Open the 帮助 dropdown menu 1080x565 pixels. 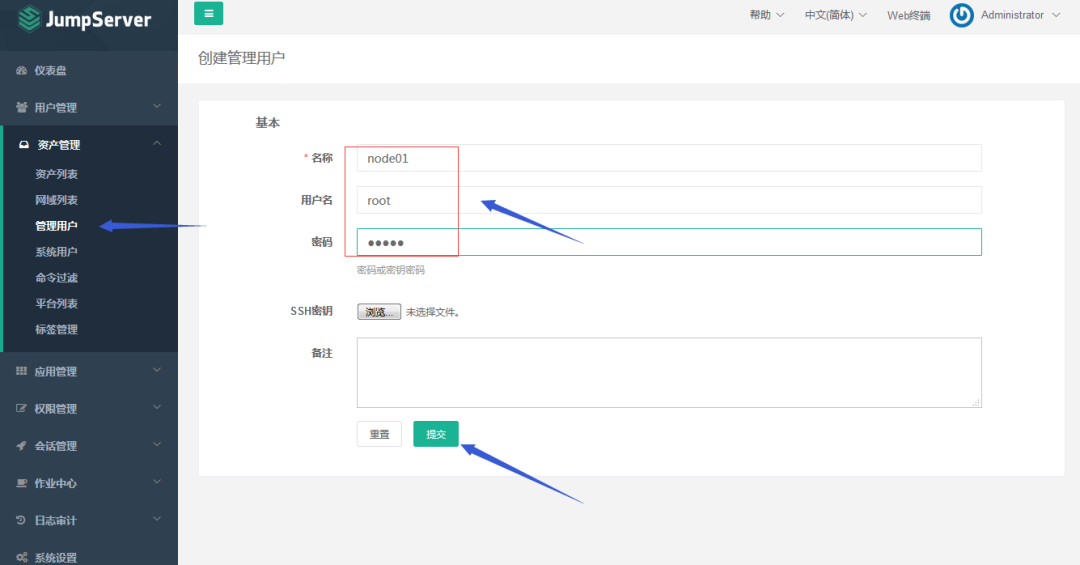766,15
